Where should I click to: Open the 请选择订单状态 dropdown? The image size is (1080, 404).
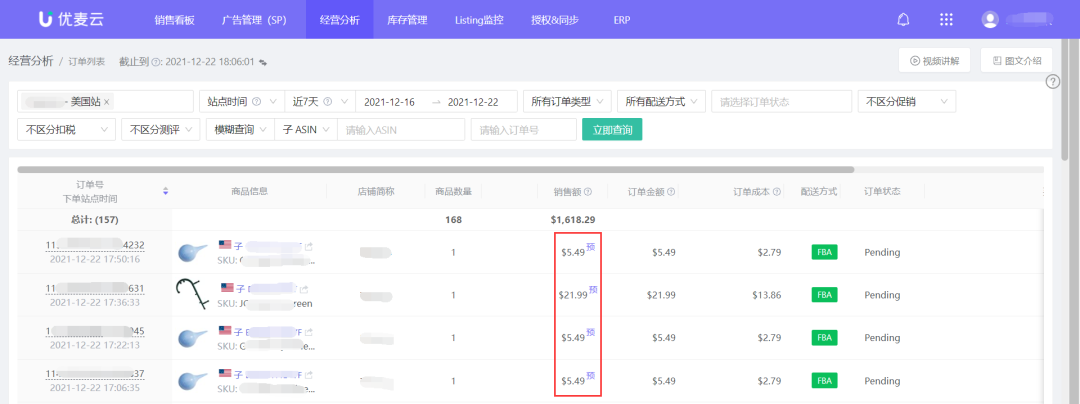pyautogui.click(x=781, y=102)
